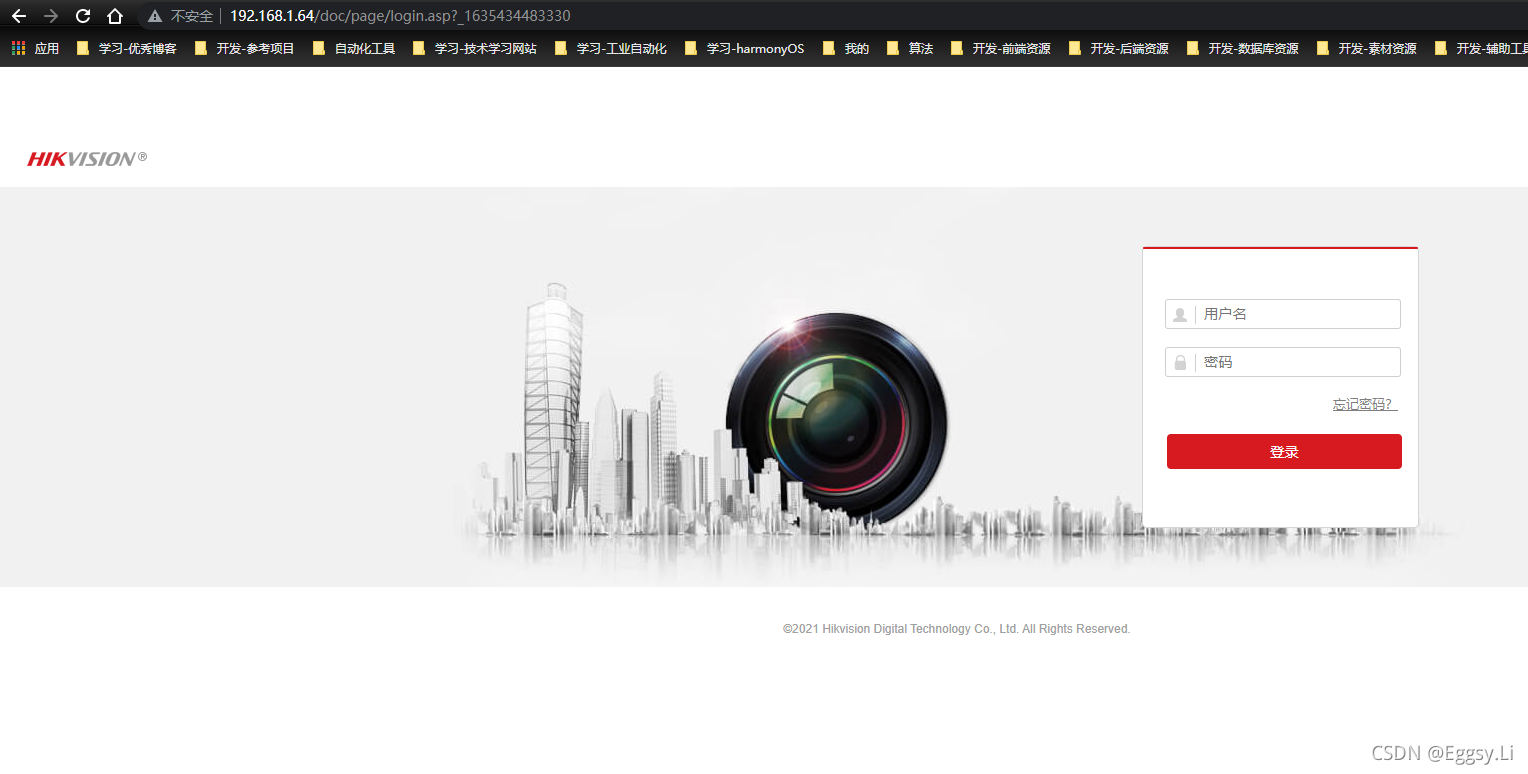This screenshot has width=1528, height=774.
Task: Open the 开发-参考项目 bookmark folder
Action: 244,48
